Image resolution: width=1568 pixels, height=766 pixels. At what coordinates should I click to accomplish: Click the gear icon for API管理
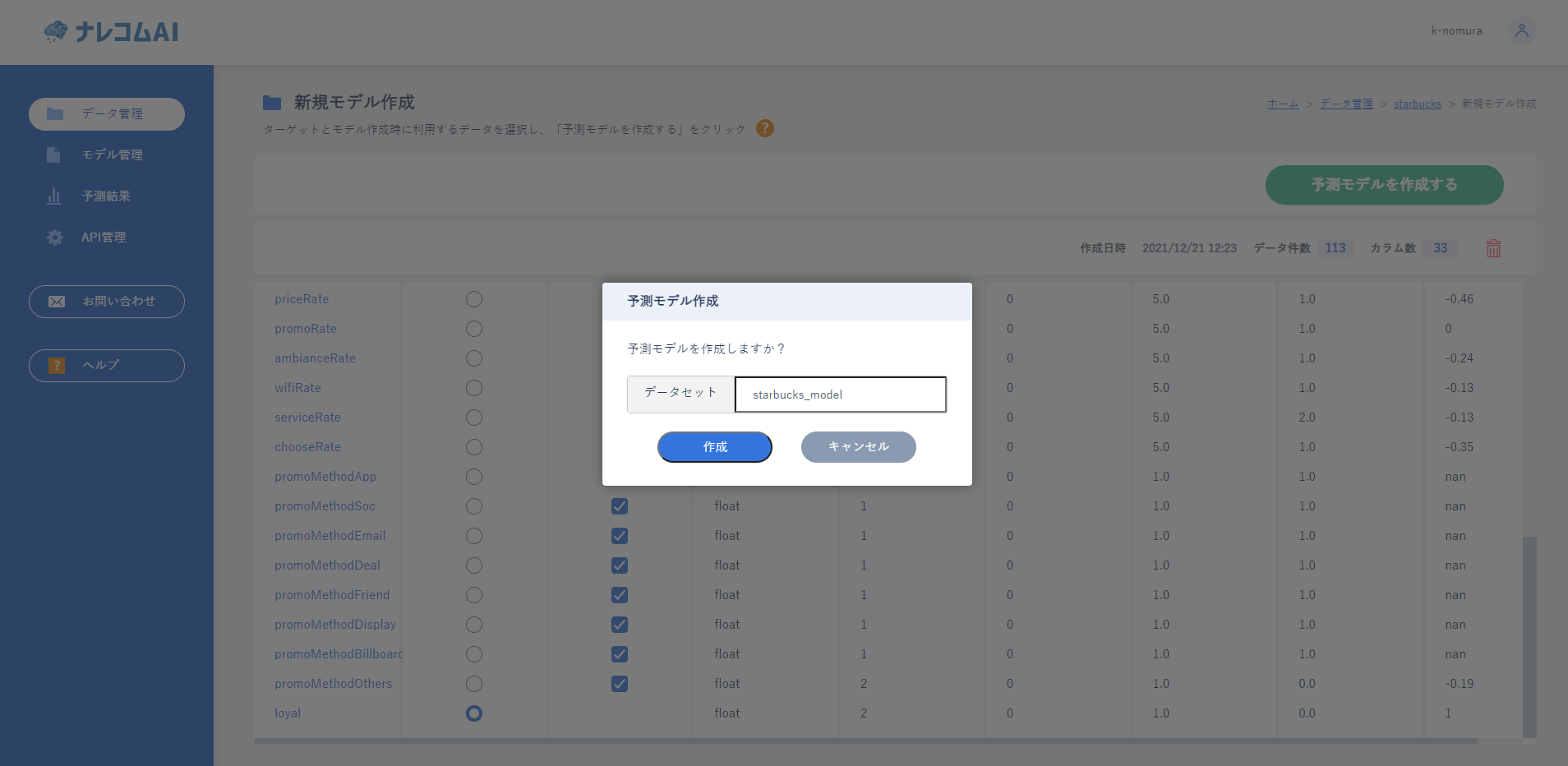55,238
